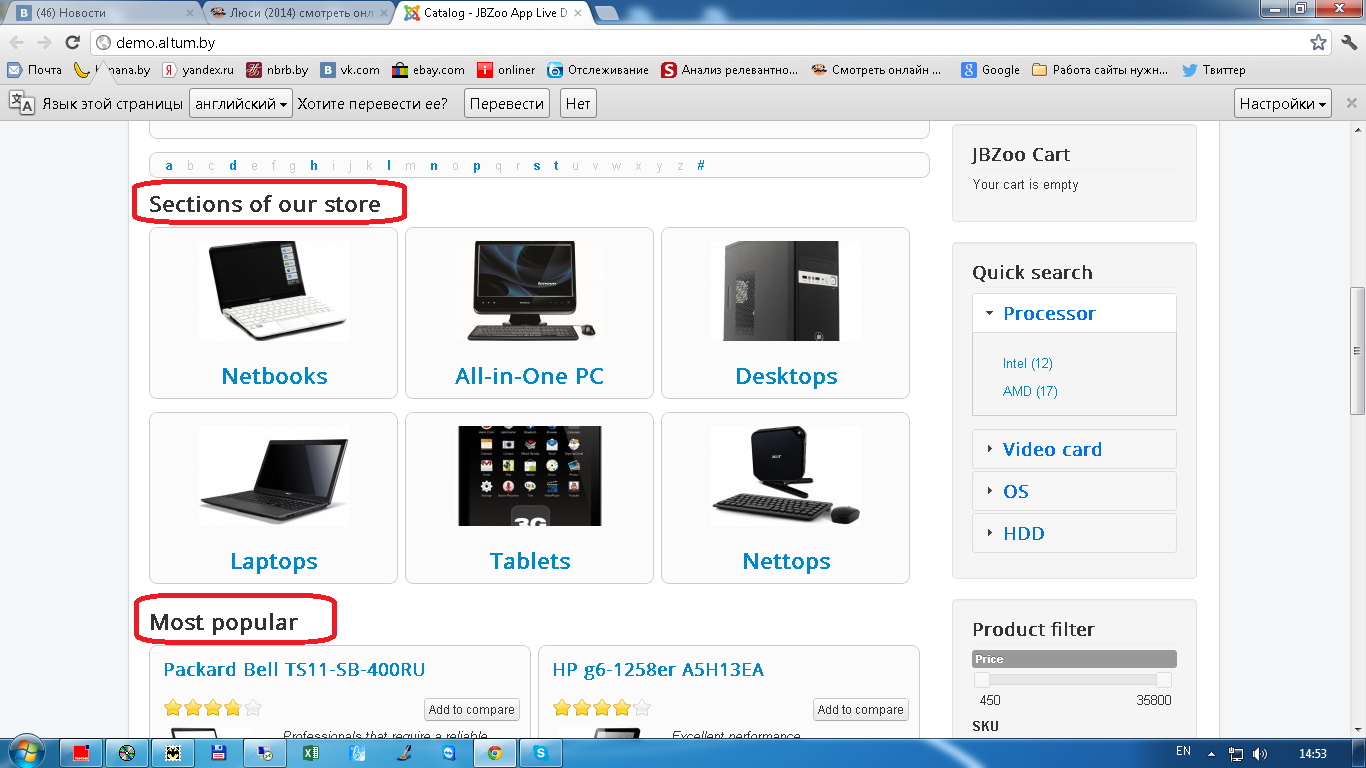
Task: Open the Отслеживание bookmark
Action: pos(598,70)
